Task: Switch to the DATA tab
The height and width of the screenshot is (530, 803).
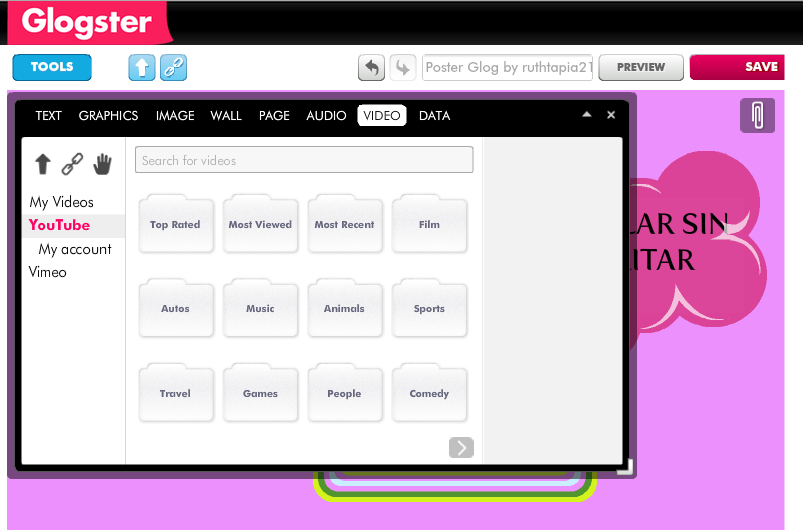Action: click(434, 116)
